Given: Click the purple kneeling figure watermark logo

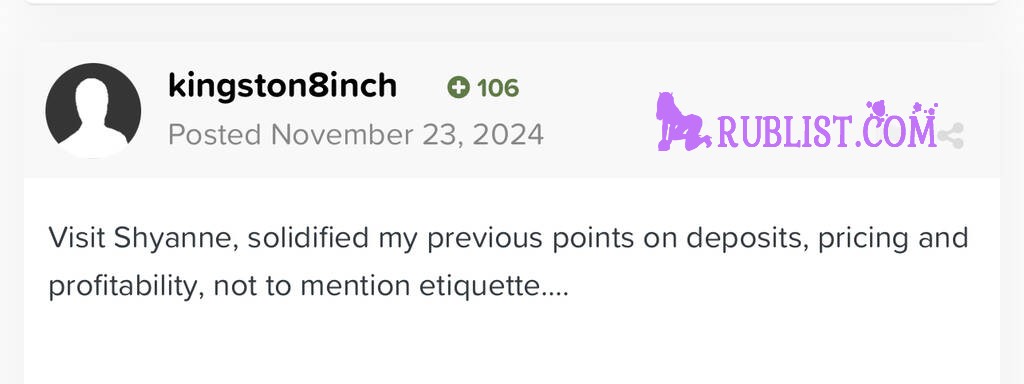Looking at the screenshot, I should (x=682, y=122).
